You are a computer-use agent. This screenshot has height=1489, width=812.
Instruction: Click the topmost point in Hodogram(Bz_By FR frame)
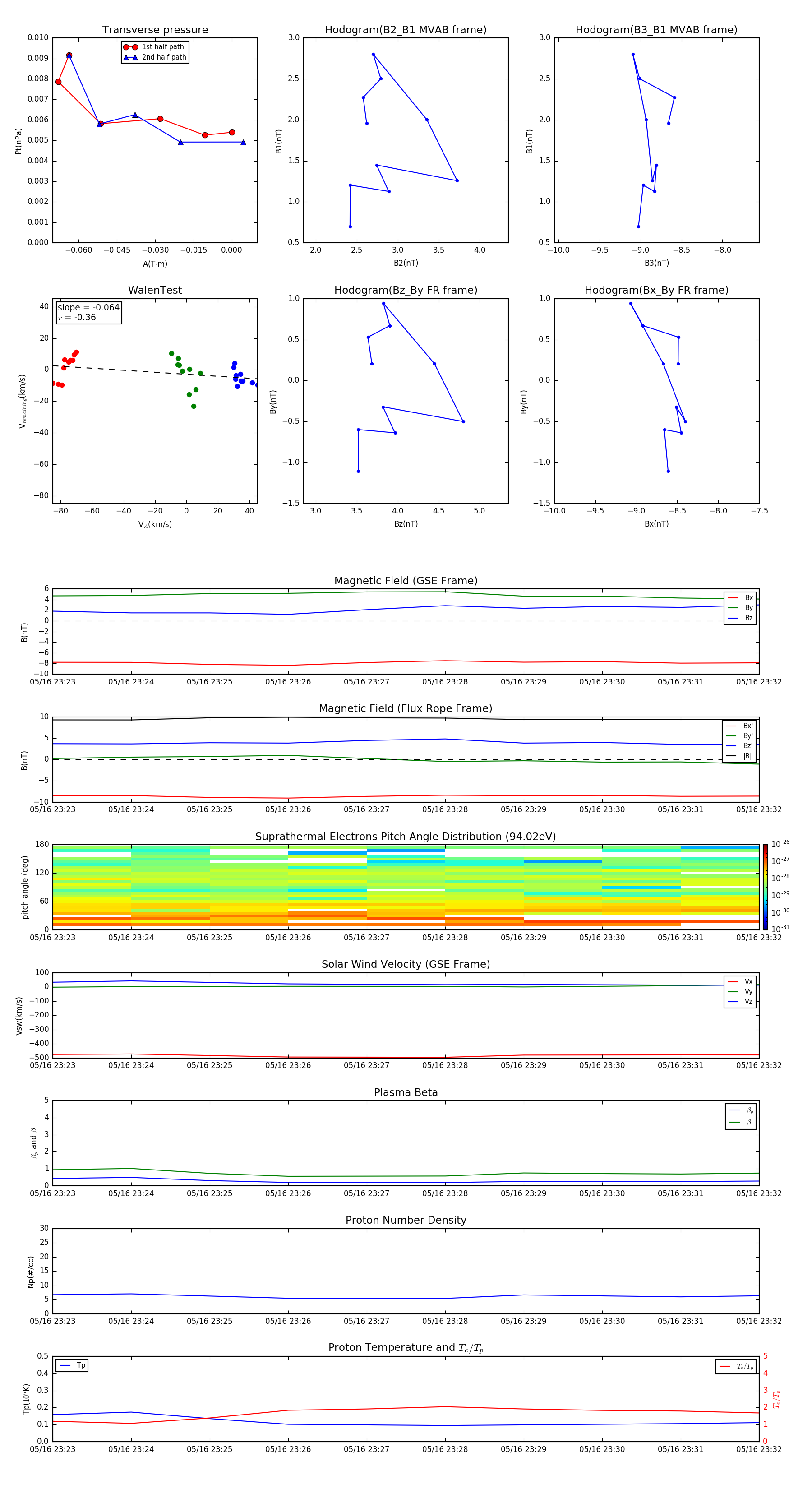[x=383, y=304]
